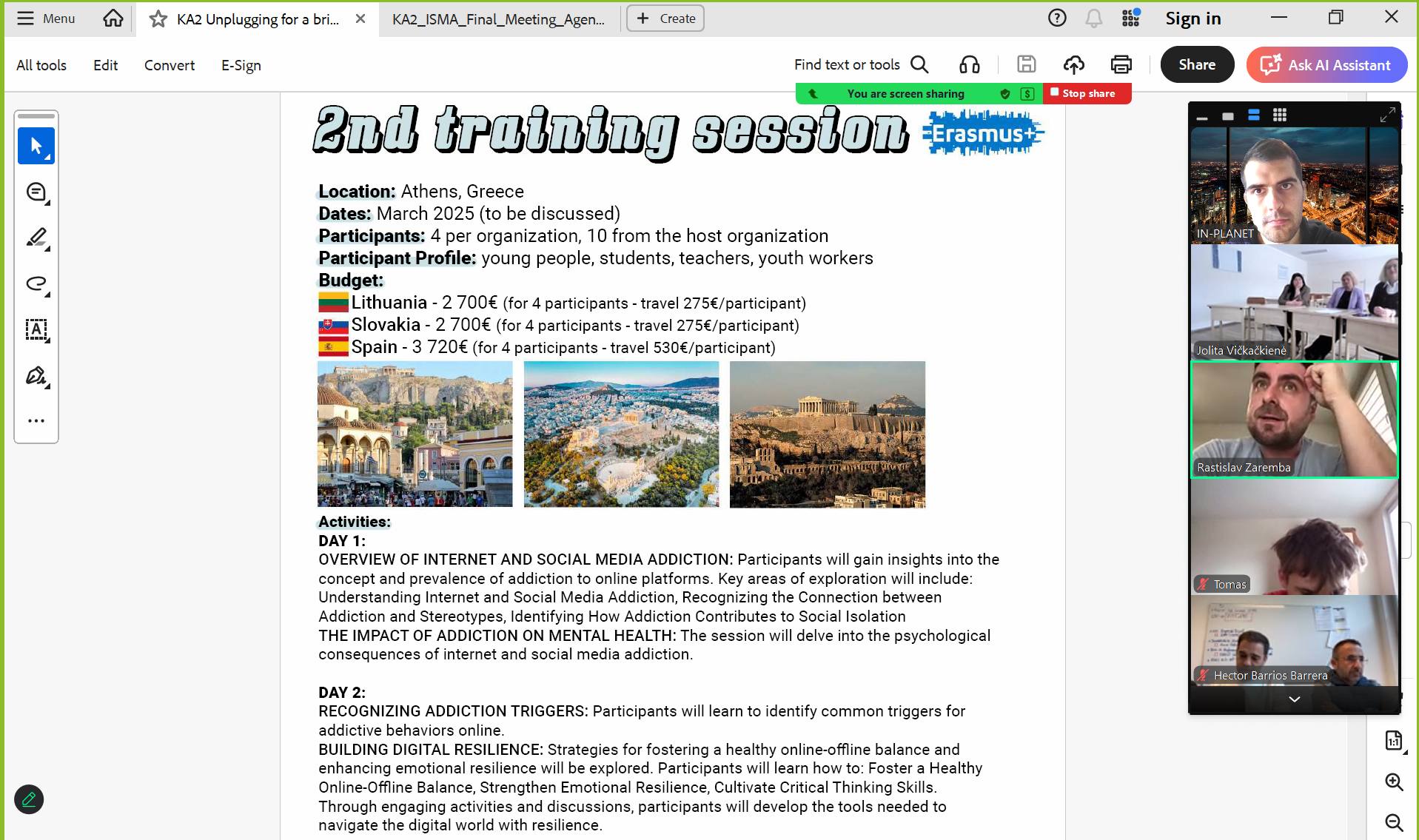Open the Fill & Sign pen tool
The image size is (1419, 840).
[36, 376]
